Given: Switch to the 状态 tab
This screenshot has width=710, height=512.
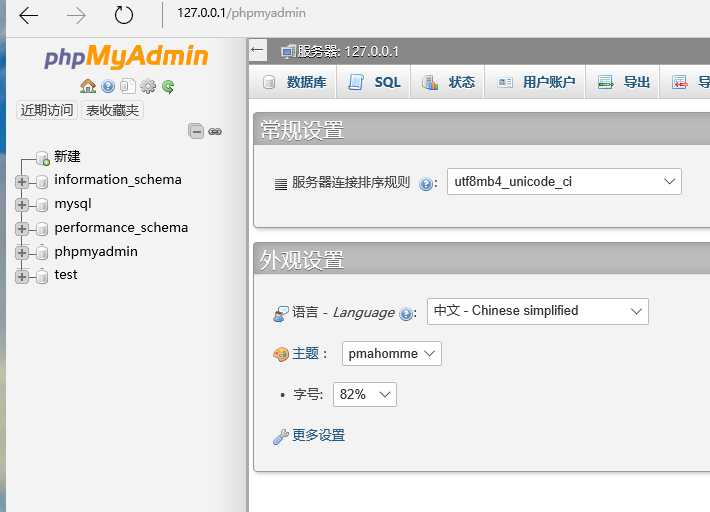Looking at the screenshot, I should (448, 82).
